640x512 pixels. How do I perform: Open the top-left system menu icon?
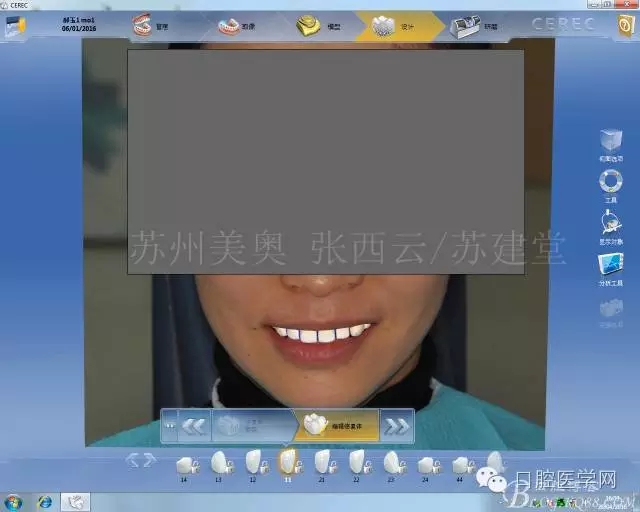[x=13, y=25]
